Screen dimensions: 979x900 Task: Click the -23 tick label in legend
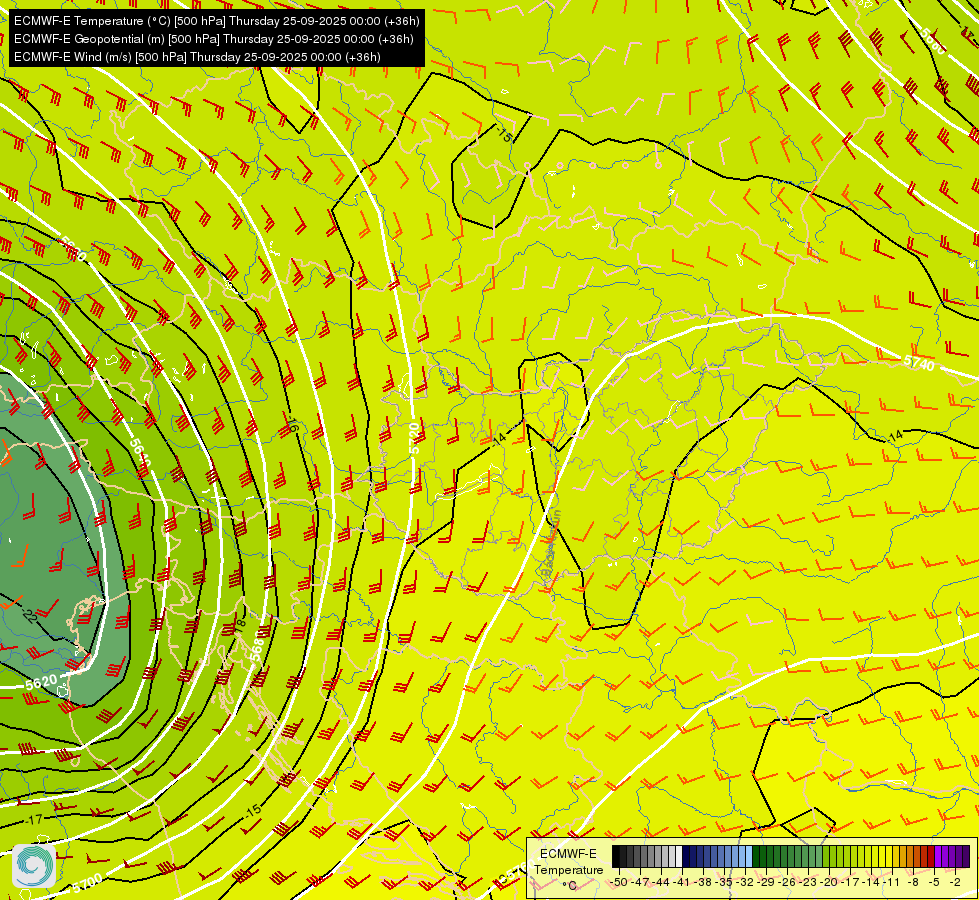[808, 883]
